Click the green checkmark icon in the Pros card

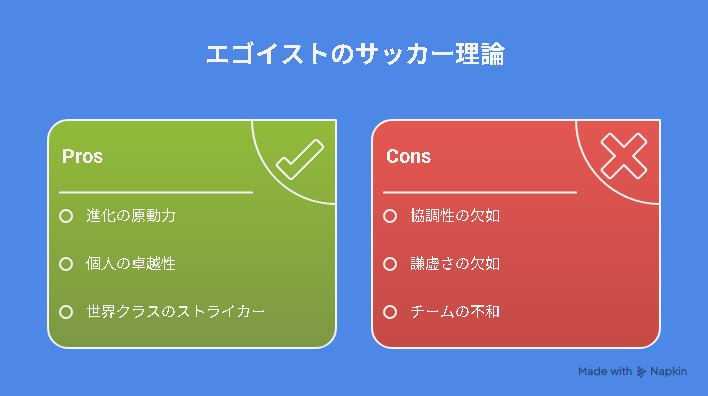[300, 159]
